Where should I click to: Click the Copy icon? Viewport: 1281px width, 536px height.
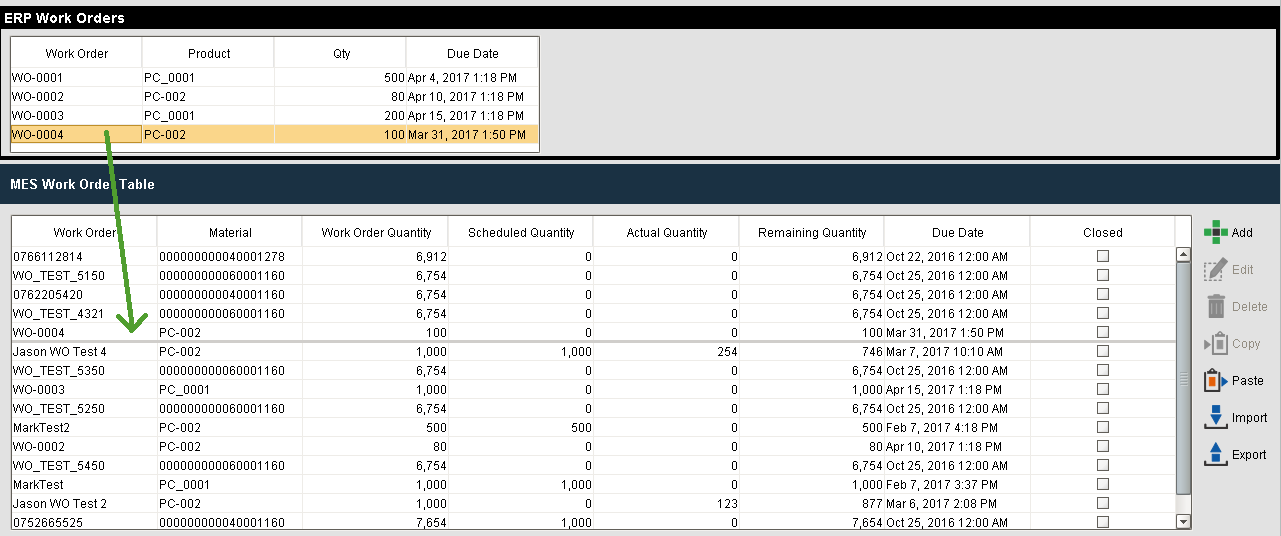[x=1215, y=344]
